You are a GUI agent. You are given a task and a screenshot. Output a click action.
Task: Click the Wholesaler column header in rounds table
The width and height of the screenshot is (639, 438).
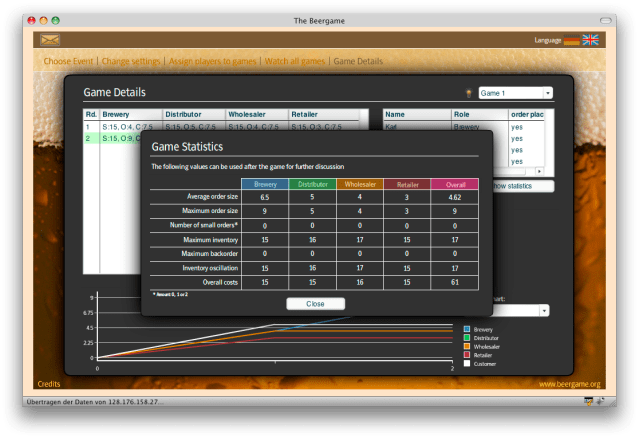(257, 114)
